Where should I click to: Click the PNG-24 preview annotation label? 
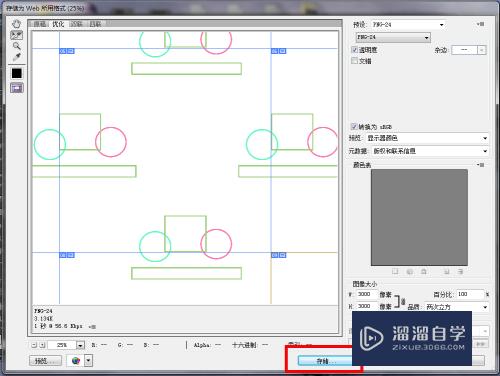[x=43, y=311]
